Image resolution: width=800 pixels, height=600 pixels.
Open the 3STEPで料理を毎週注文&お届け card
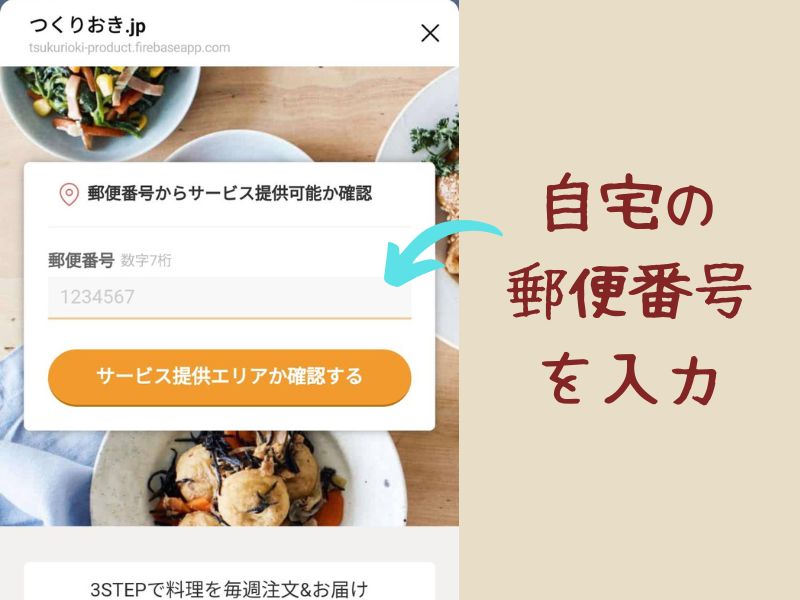pos(230,582)
